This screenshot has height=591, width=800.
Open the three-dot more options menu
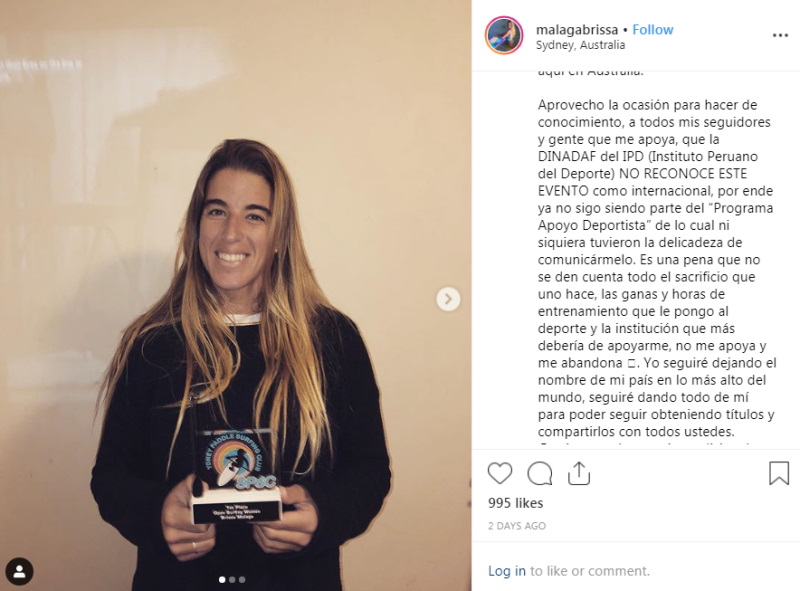[780, 35]
